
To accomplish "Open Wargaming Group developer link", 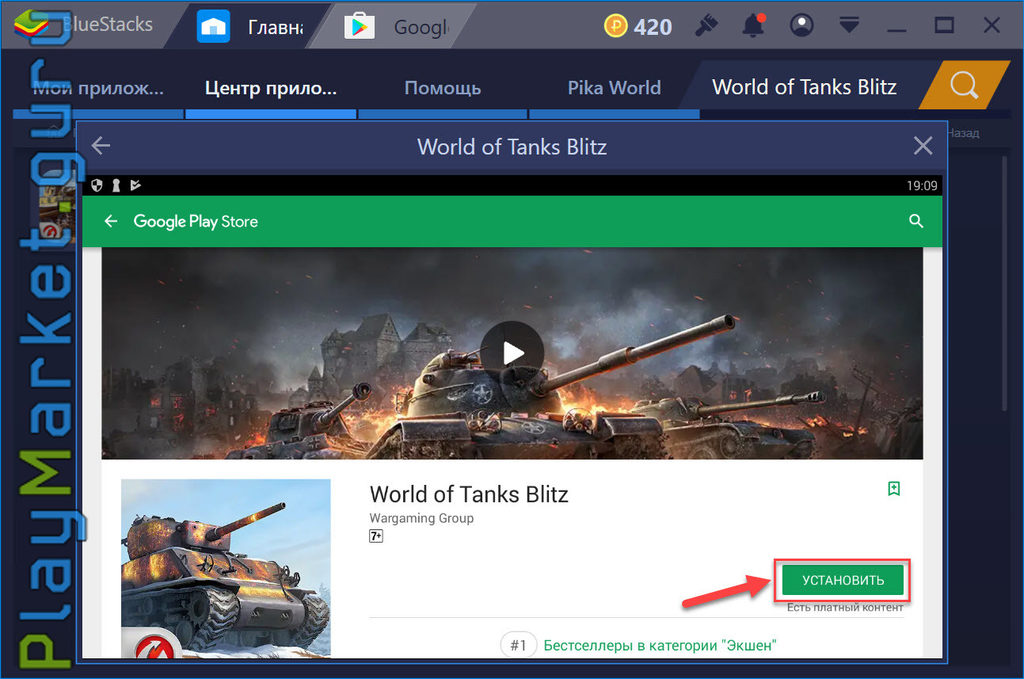I will tap(421, 518).
